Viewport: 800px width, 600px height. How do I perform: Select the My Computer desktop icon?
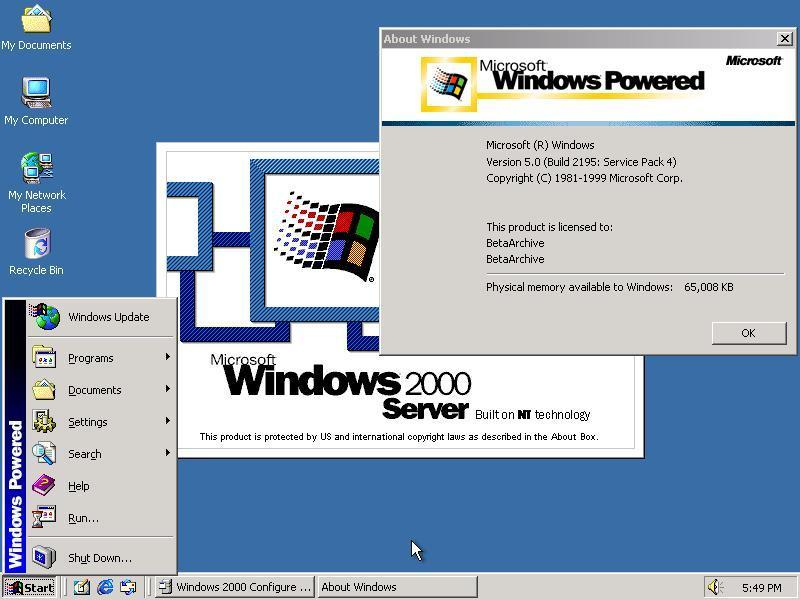[36, 101]
